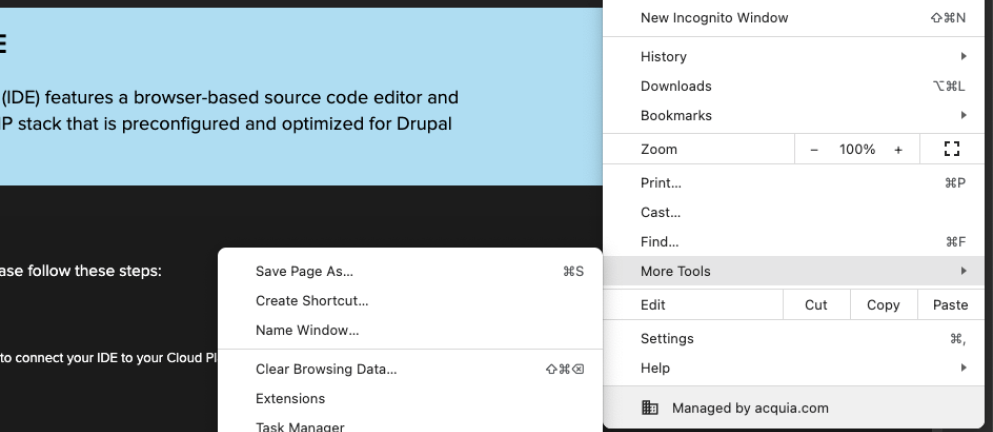Open the Downloads menu item

(676, 86)
